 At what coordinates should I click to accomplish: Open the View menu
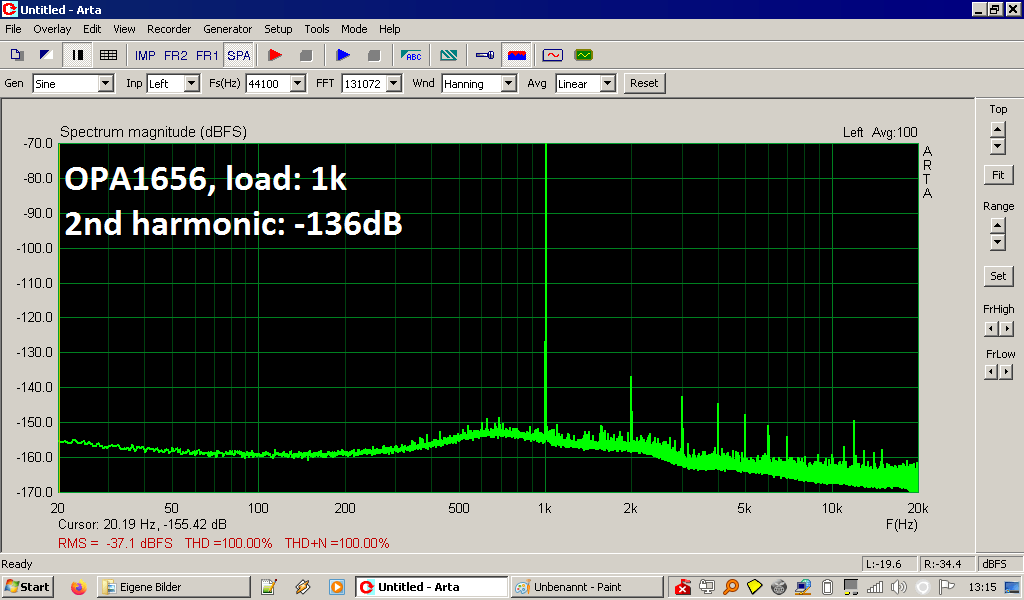click(x=124, y=29)
